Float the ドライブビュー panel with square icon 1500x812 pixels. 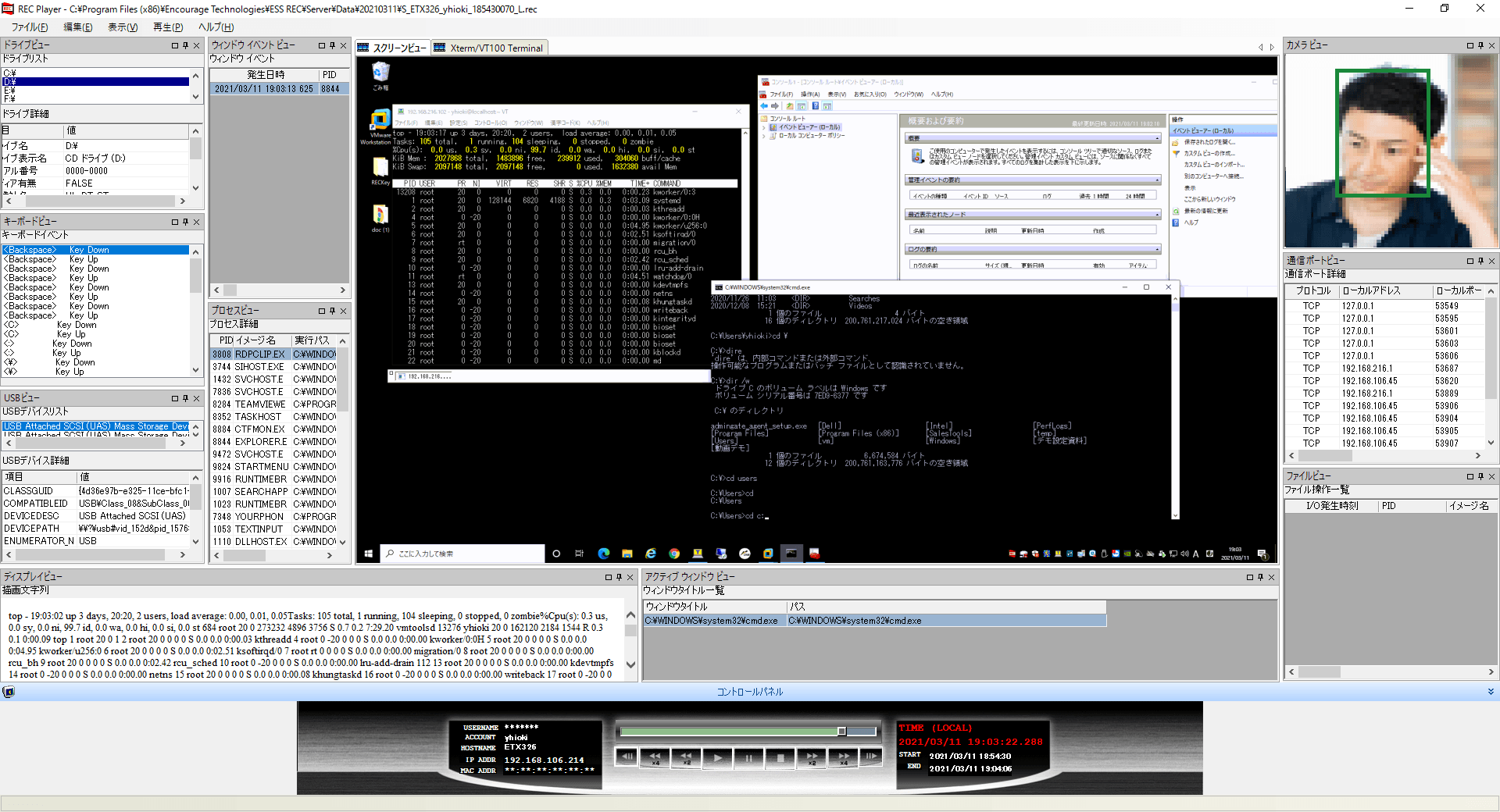pyautogui.click(x=175, y=45)
